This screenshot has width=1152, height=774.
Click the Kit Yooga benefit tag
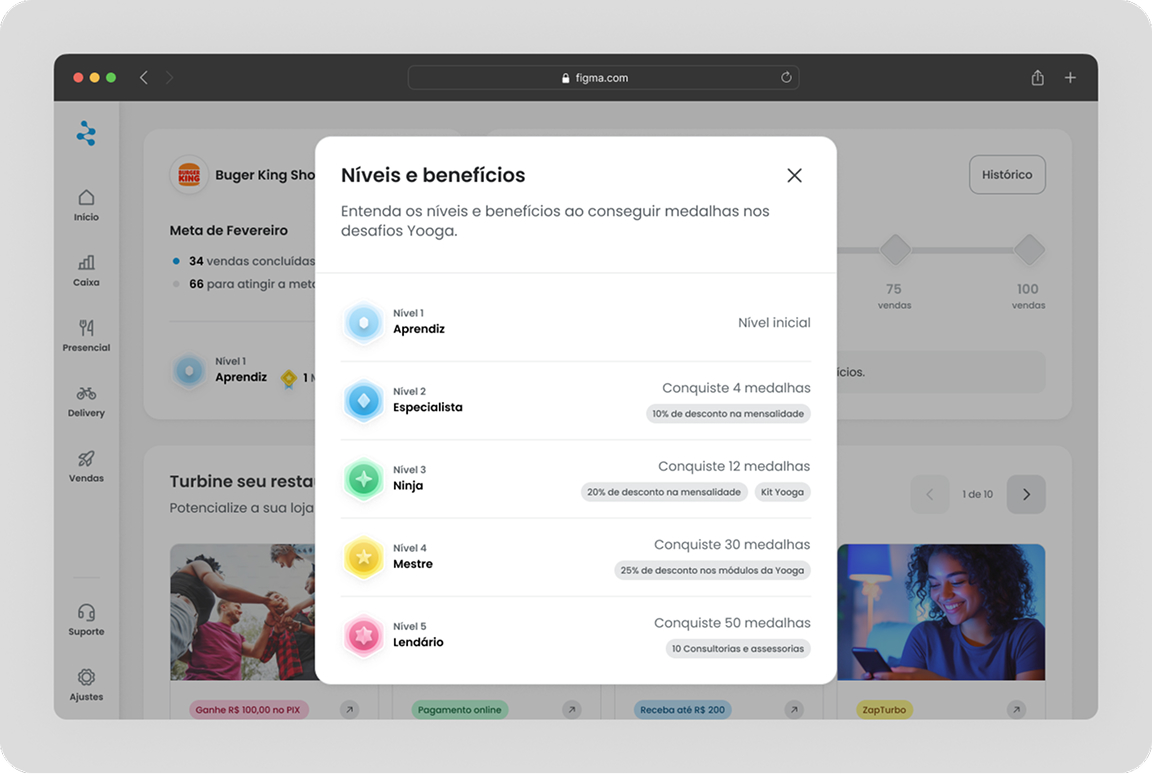point(781,492)
